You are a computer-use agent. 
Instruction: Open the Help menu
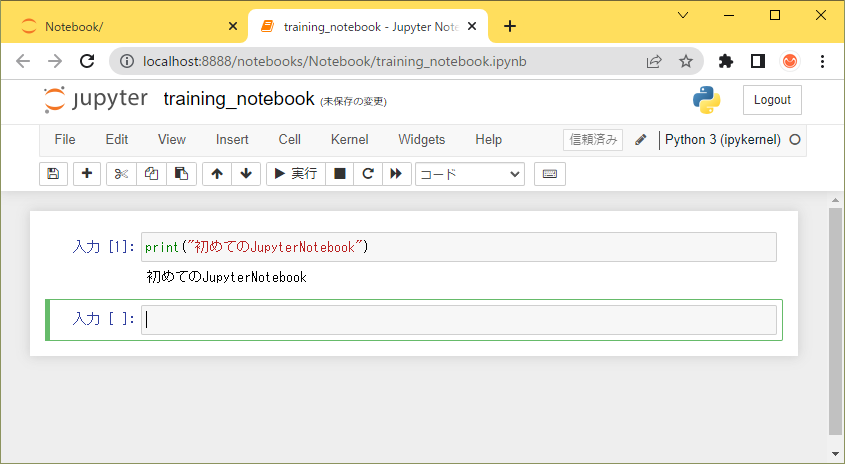pos(488,140)
